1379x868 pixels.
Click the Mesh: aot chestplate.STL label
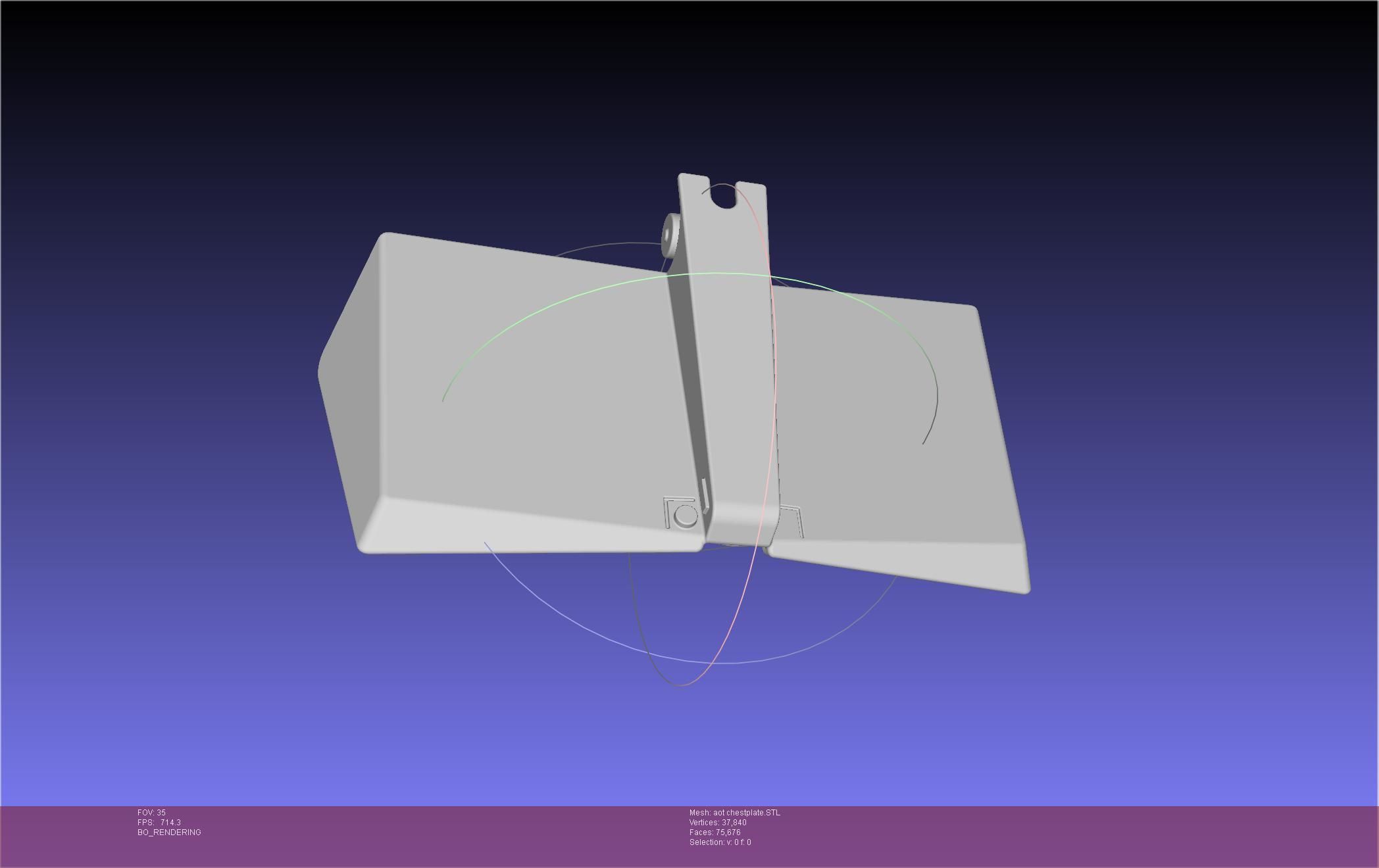[735, 813]
